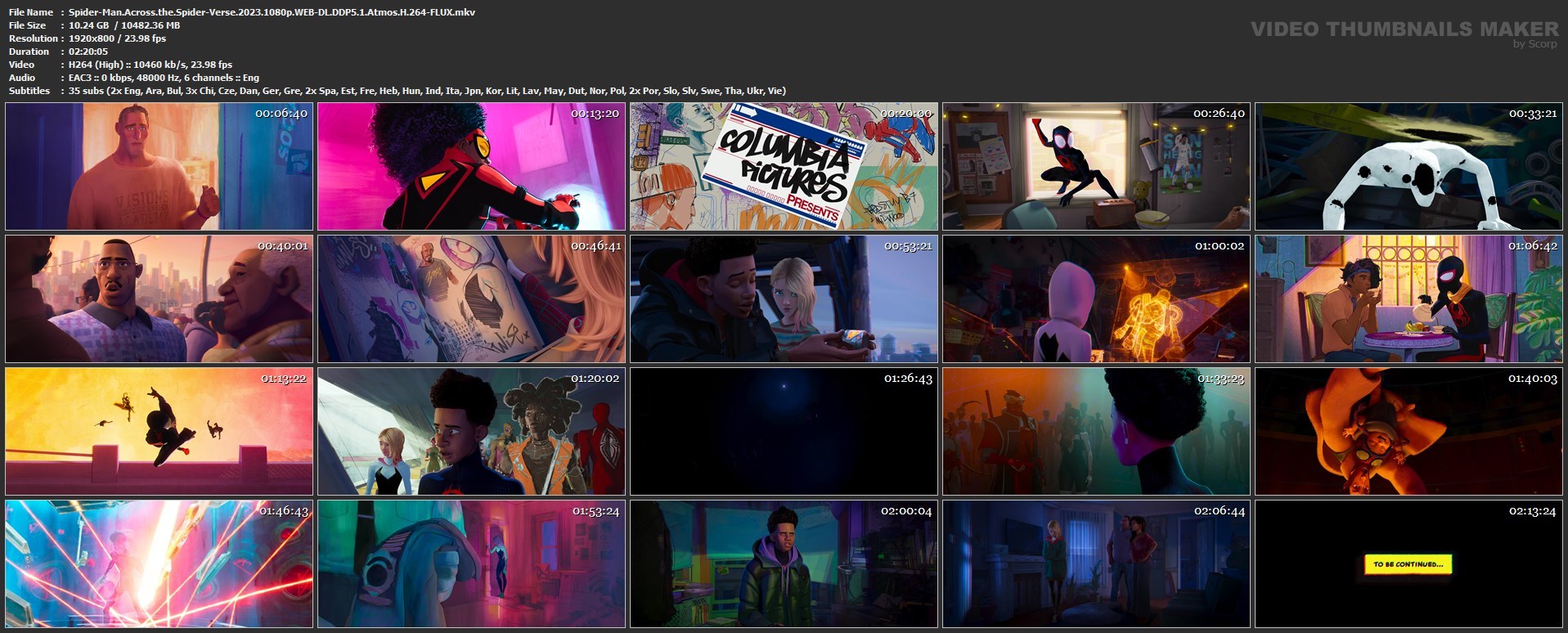Click the 'Subtitles' label
The height and width of the screenshot is (633, 1568).
pos(29,91)
